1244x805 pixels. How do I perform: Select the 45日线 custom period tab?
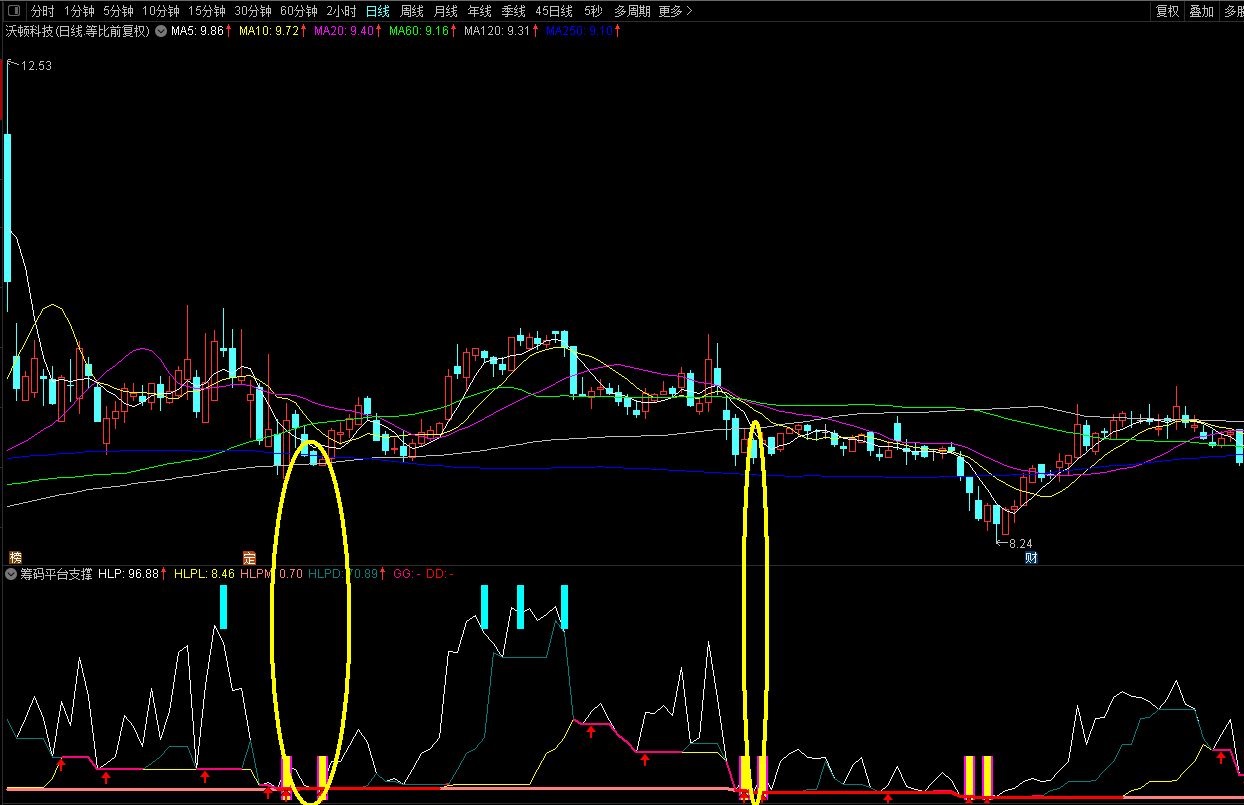[x=554, y=12]
